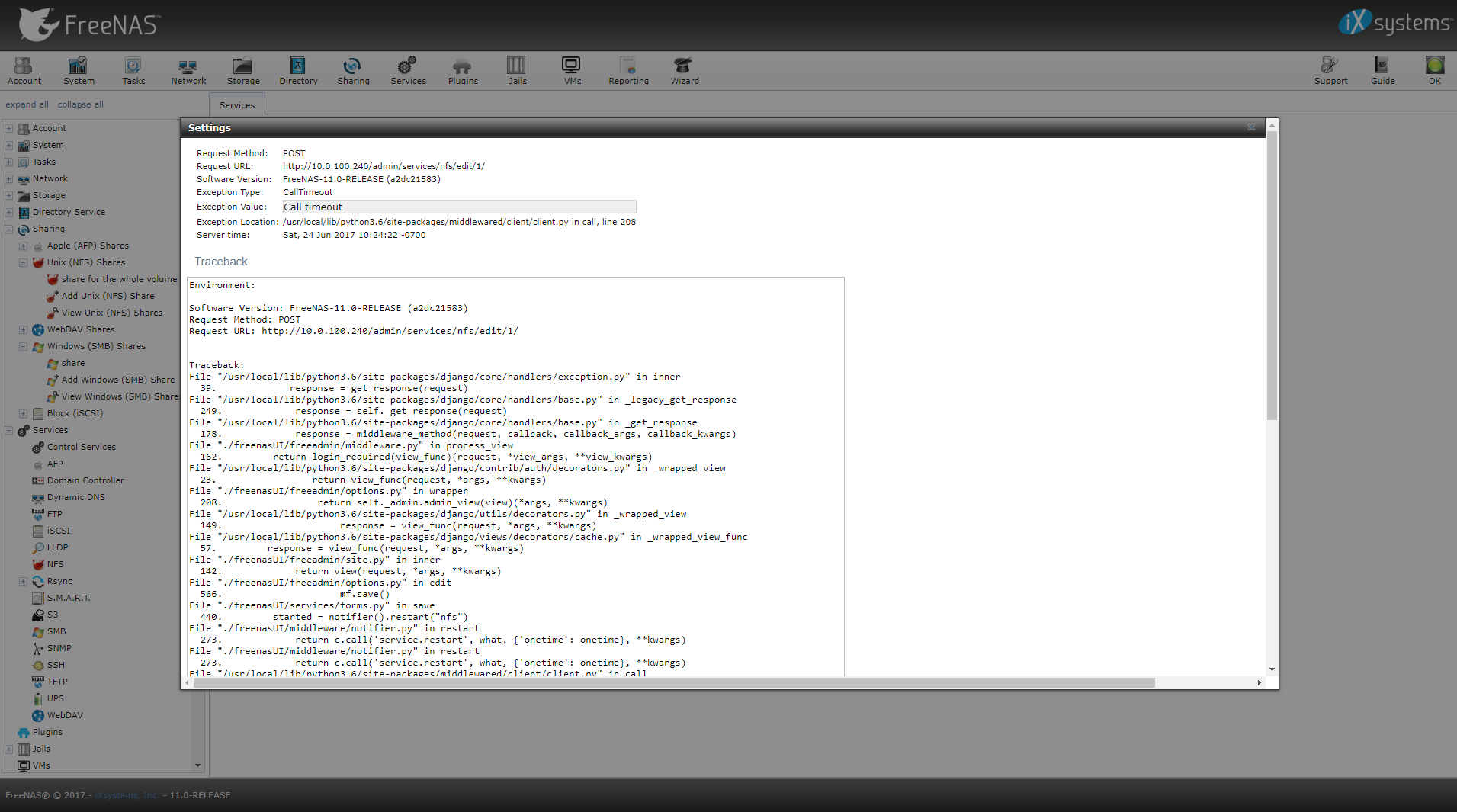Open View Unix (NFS) Shares
The height and width of the screenshot is (812, 1457).
pos(112,313)
